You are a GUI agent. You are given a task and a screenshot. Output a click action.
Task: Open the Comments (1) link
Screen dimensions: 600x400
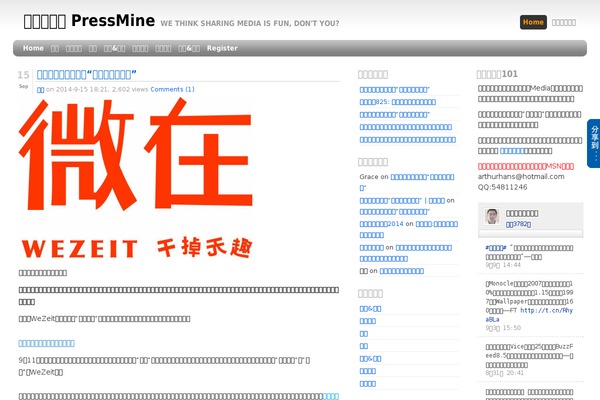click(172, 89)
